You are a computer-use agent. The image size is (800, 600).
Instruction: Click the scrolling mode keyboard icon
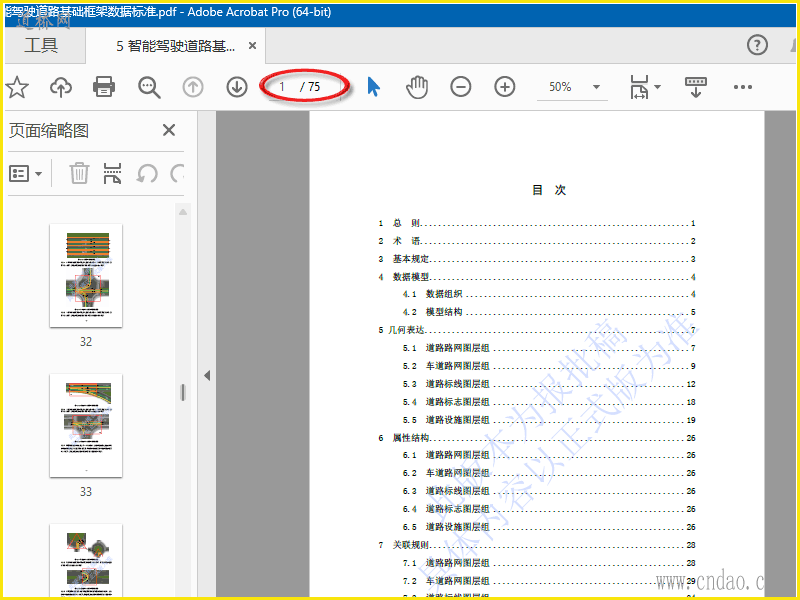[x=695, y=87]
